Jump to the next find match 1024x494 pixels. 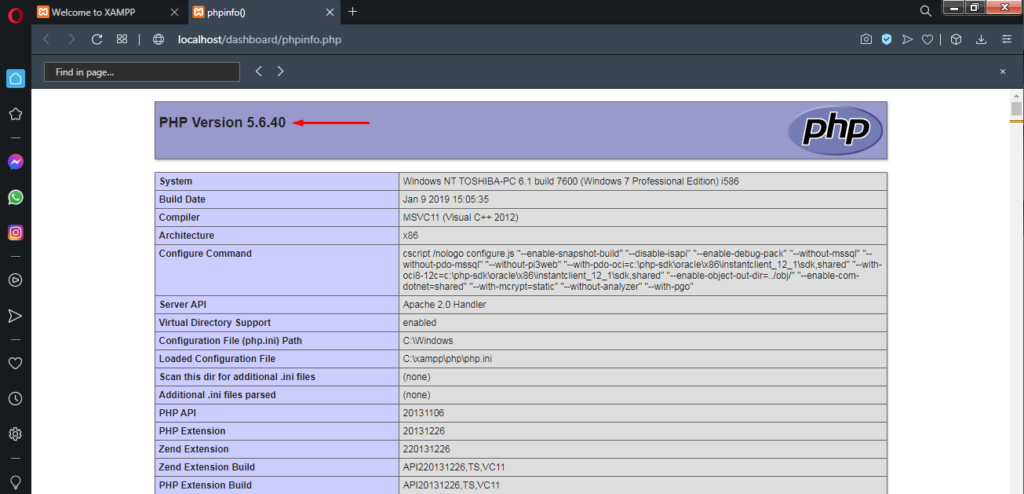click(x=280, y=72)
